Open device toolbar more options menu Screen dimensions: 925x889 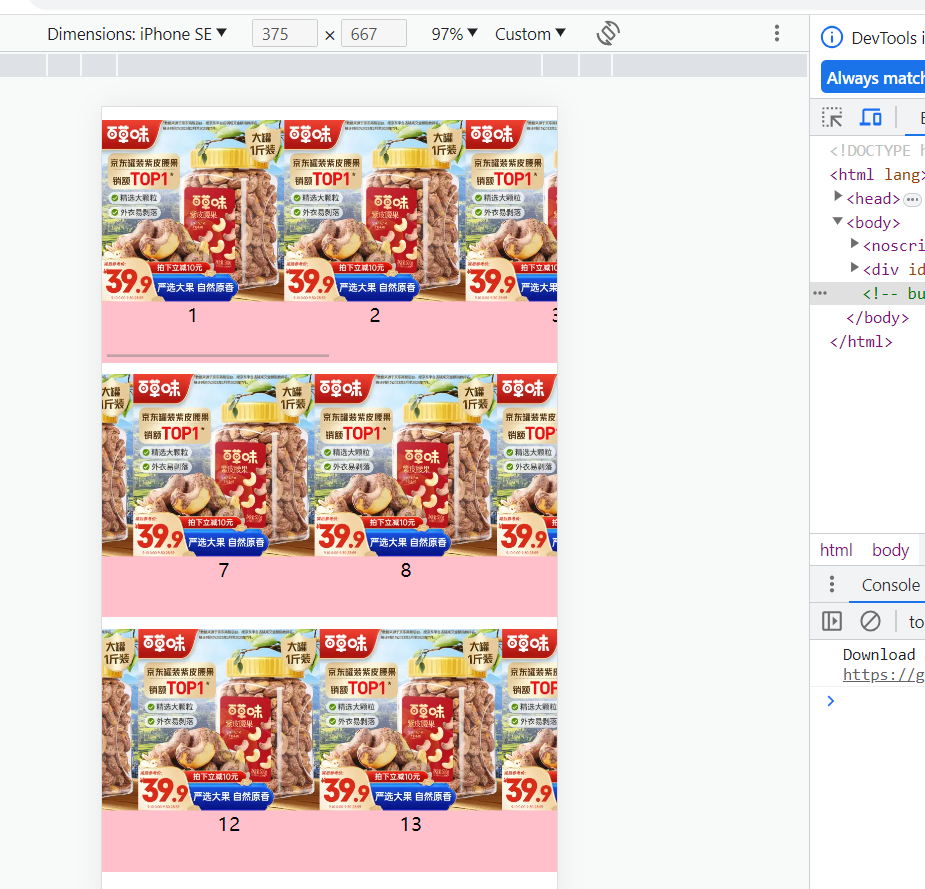pos(777,34)
